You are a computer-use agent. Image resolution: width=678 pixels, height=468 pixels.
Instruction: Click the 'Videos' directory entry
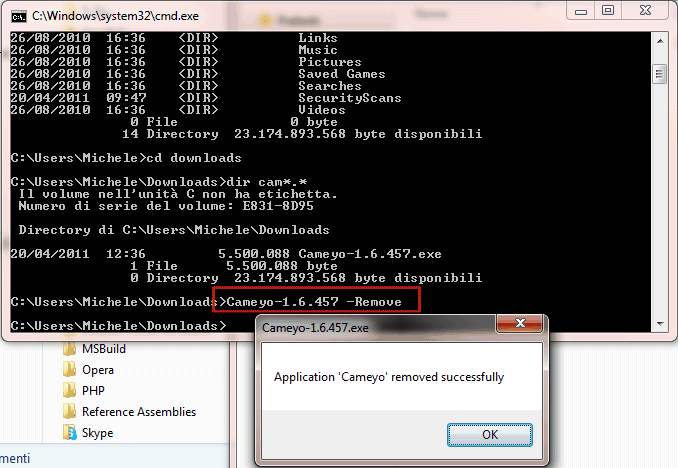coord(322,110)
